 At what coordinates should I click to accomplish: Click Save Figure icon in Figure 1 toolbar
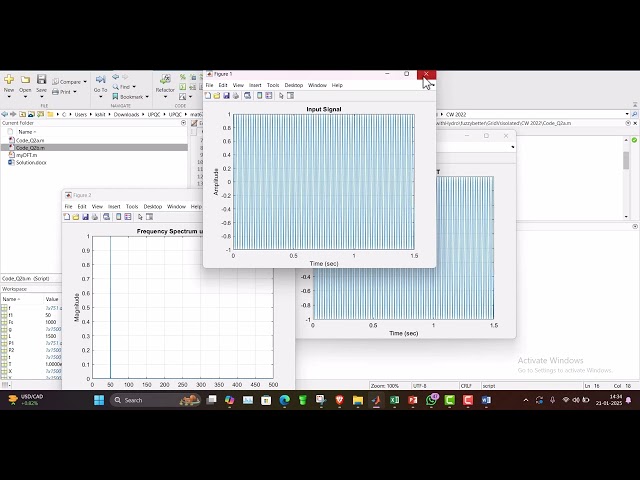pos(226,96)
